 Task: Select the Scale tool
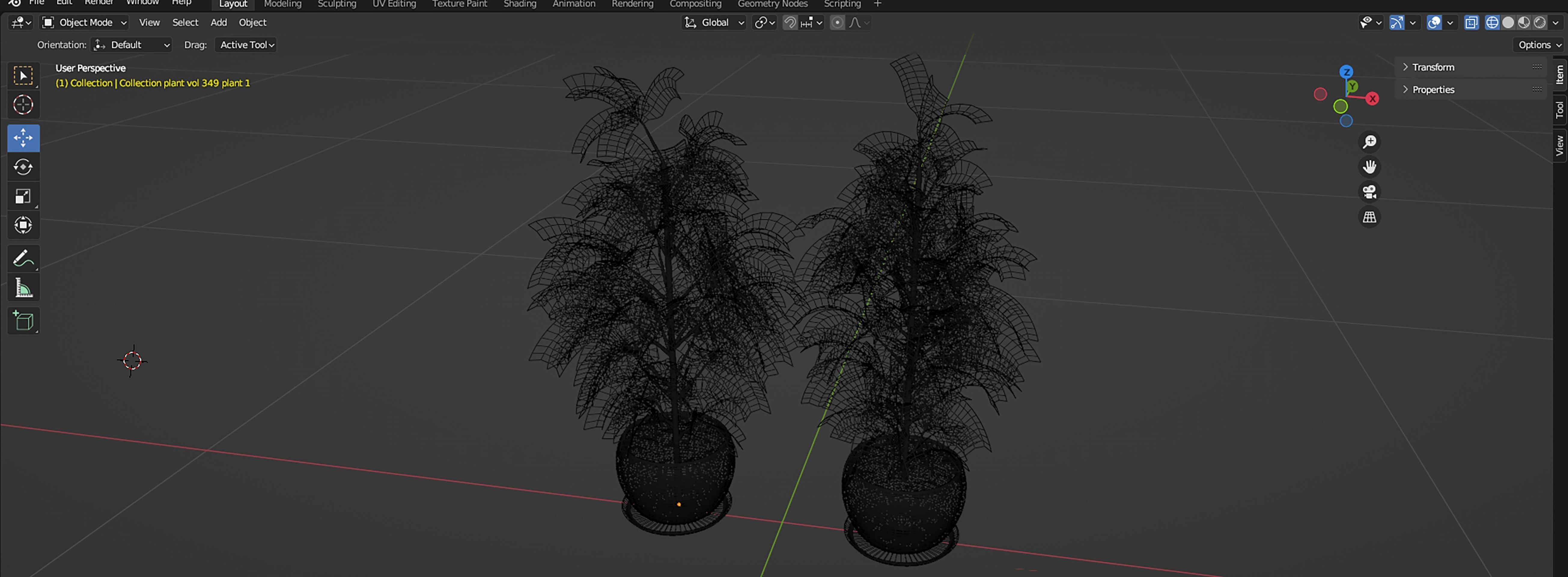pos(23,197)
